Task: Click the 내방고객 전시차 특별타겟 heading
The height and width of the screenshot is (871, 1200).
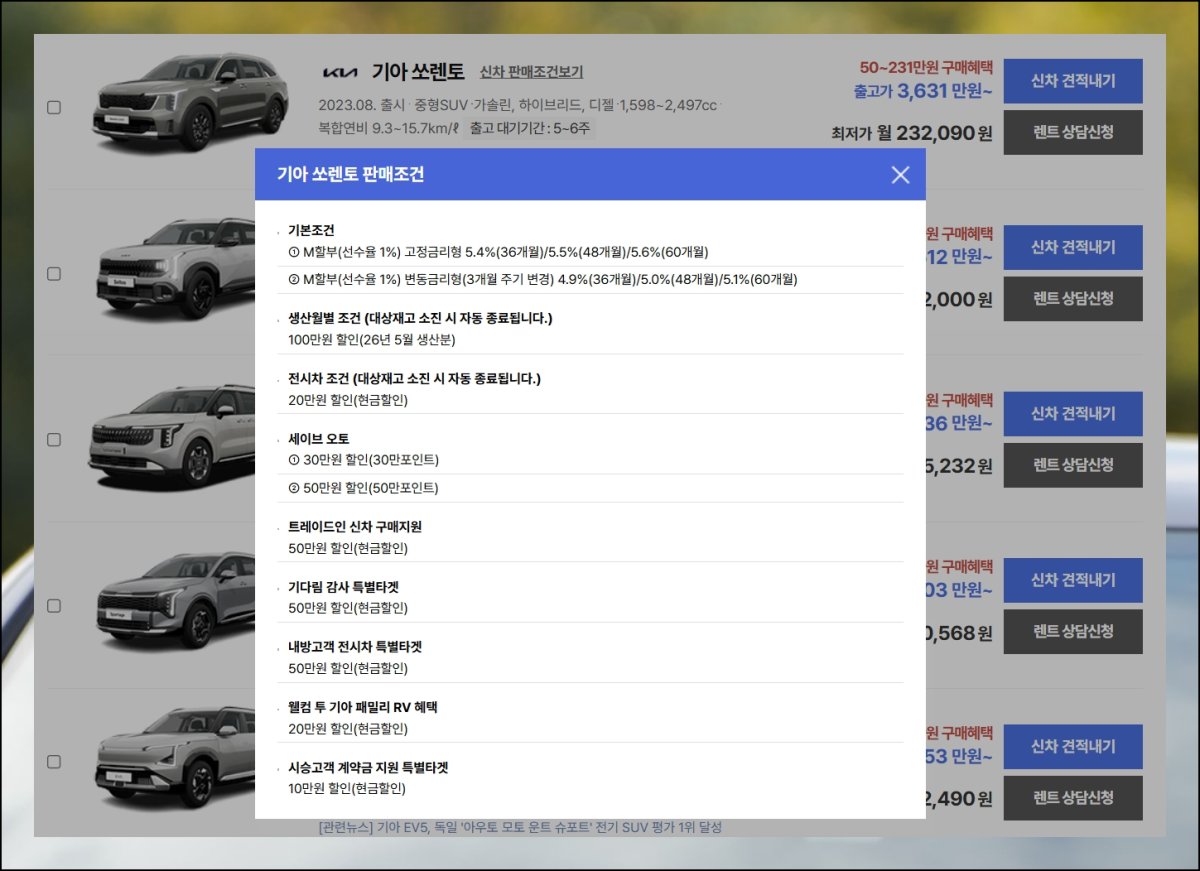Action: pyautogui.click(x=355, y=646)
